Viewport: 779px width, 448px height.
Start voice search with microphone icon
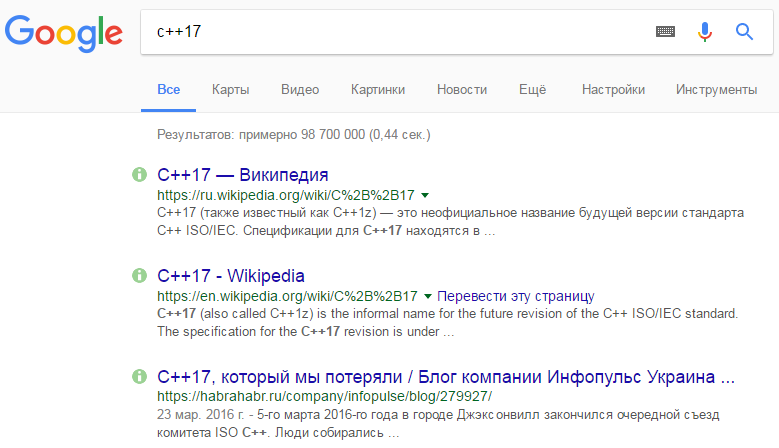point(704,32)
